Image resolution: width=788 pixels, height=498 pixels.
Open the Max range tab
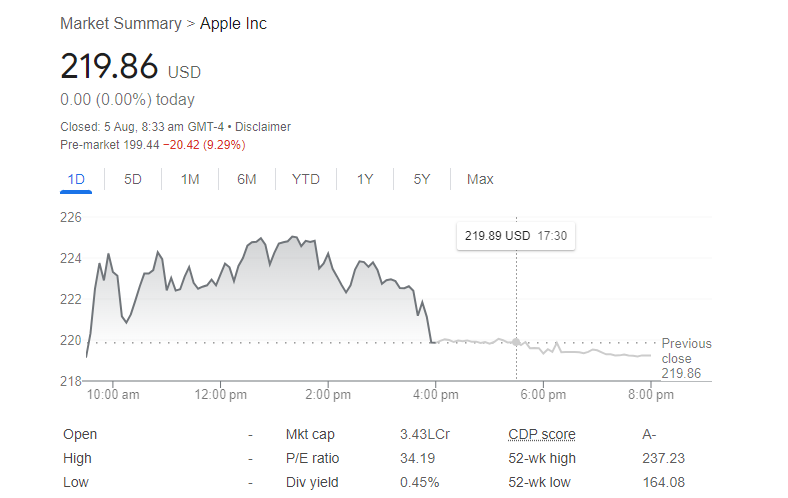[480, 179]
